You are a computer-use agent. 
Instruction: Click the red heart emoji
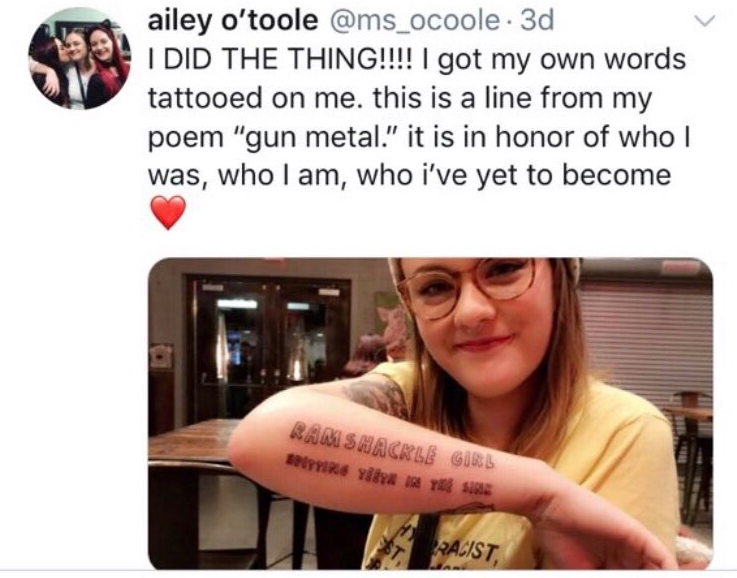pyautogui.click(x=168, y=212)
